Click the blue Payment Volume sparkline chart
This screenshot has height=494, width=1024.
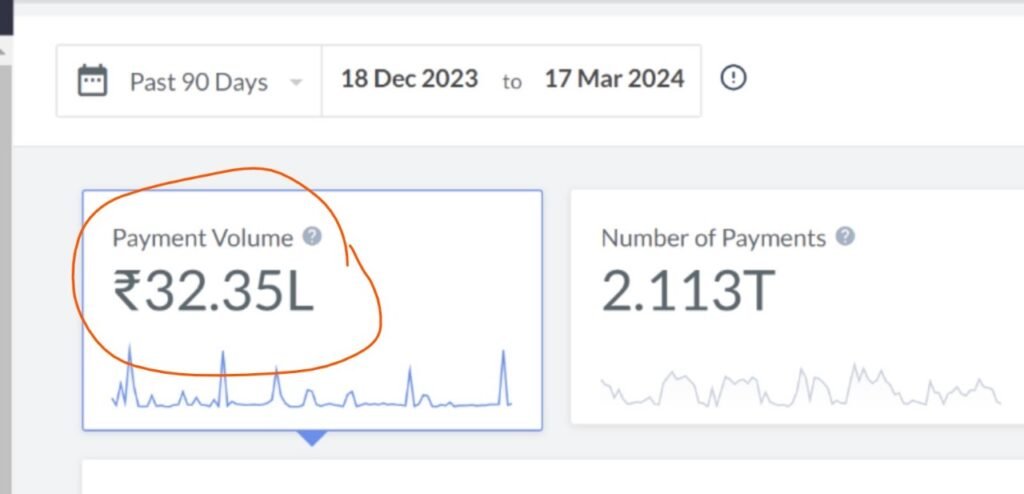point(312,385)
